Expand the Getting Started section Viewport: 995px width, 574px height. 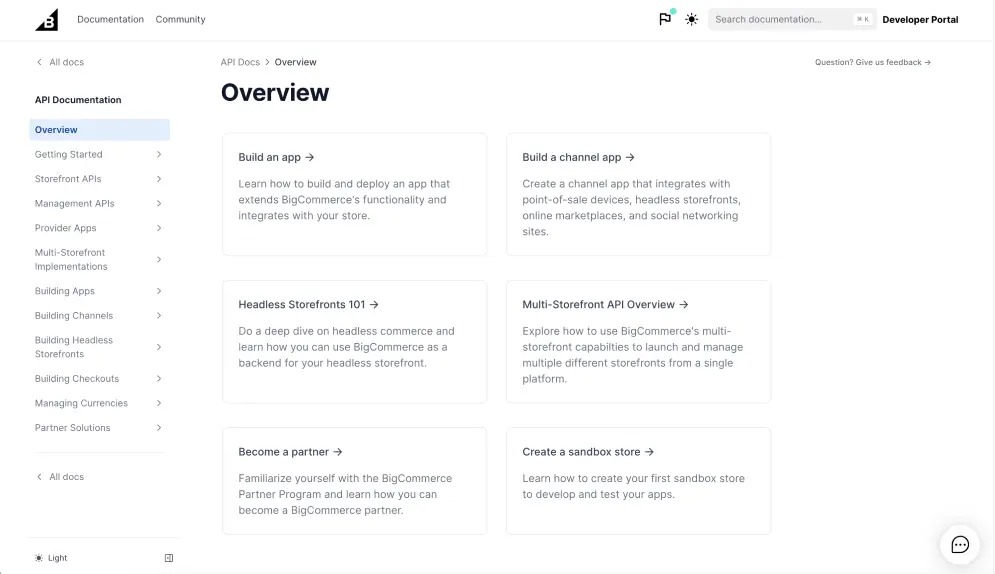[x=99, y=154]
